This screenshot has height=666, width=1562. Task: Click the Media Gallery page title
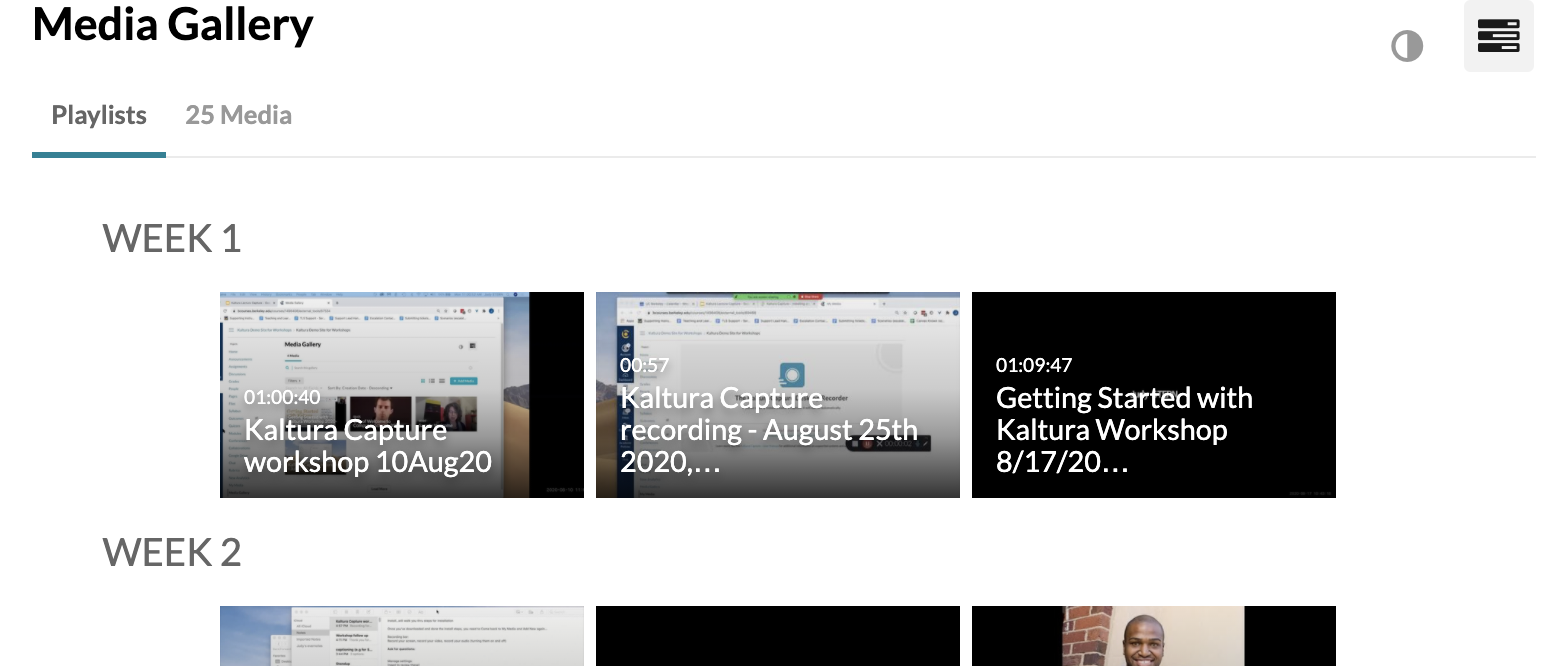pyautogui.click(x=173, y=24)
